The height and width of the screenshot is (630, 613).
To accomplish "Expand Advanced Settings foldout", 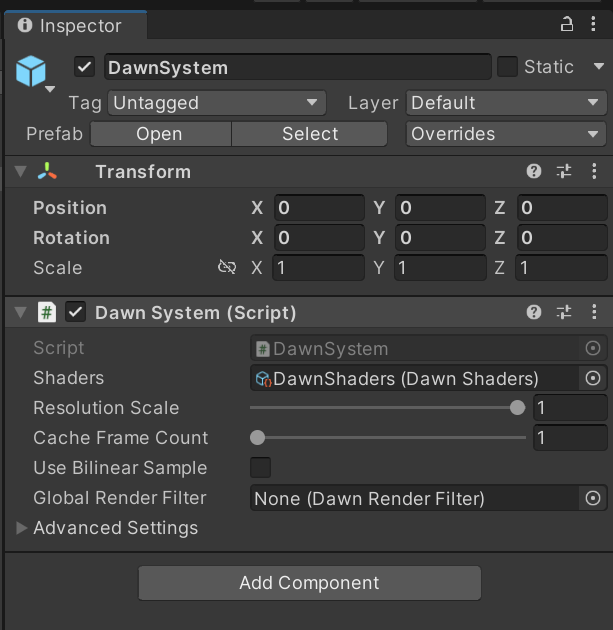I will [x=22, y=528].
